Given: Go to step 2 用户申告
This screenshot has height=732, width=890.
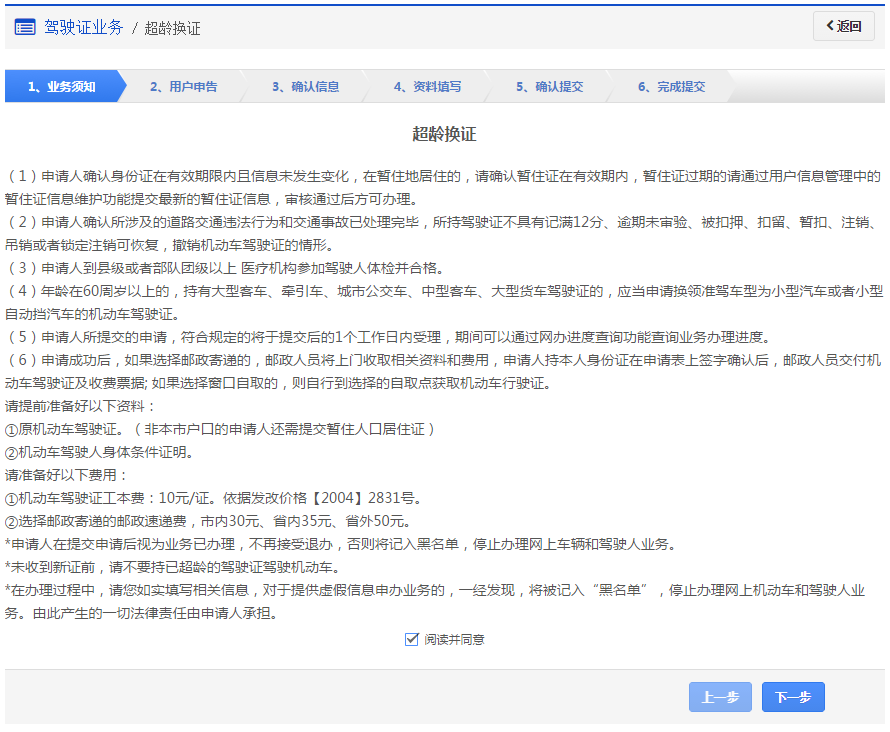Looking at the screenshot, I should click(183, 87).
